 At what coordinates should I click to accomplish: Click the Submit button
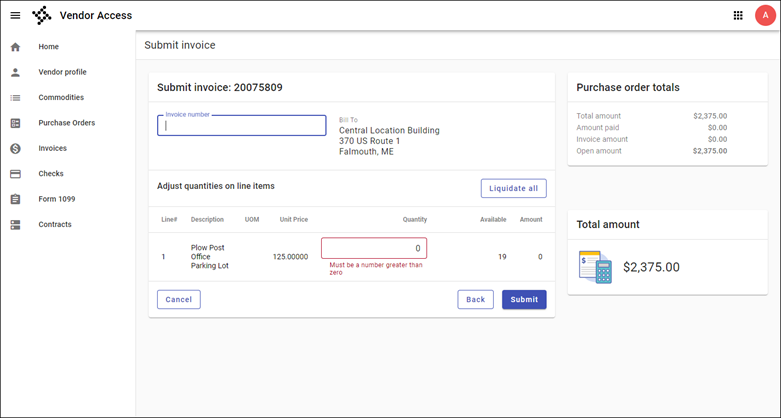click(x=524, y=300)
